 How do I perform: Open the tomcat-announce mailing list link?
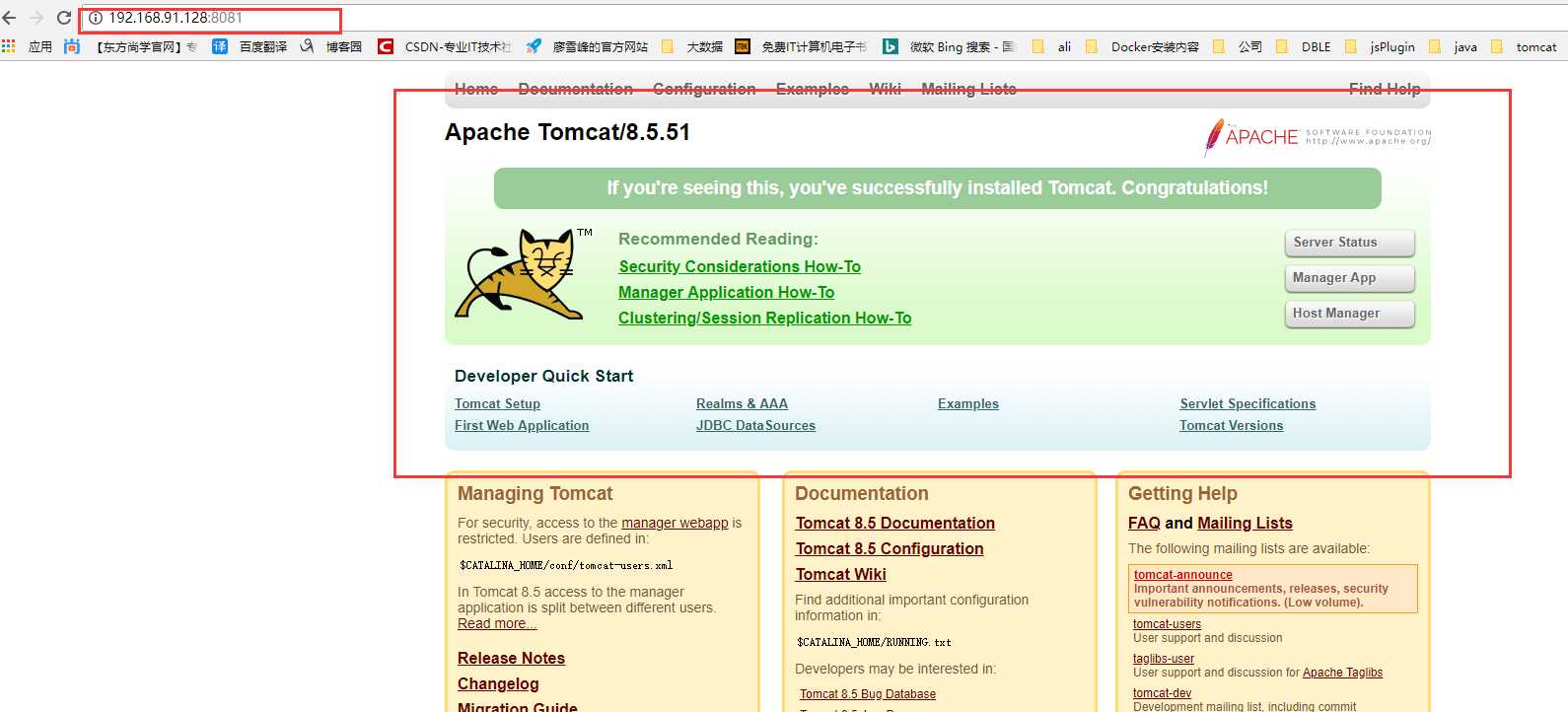(x=1183, y=575)
